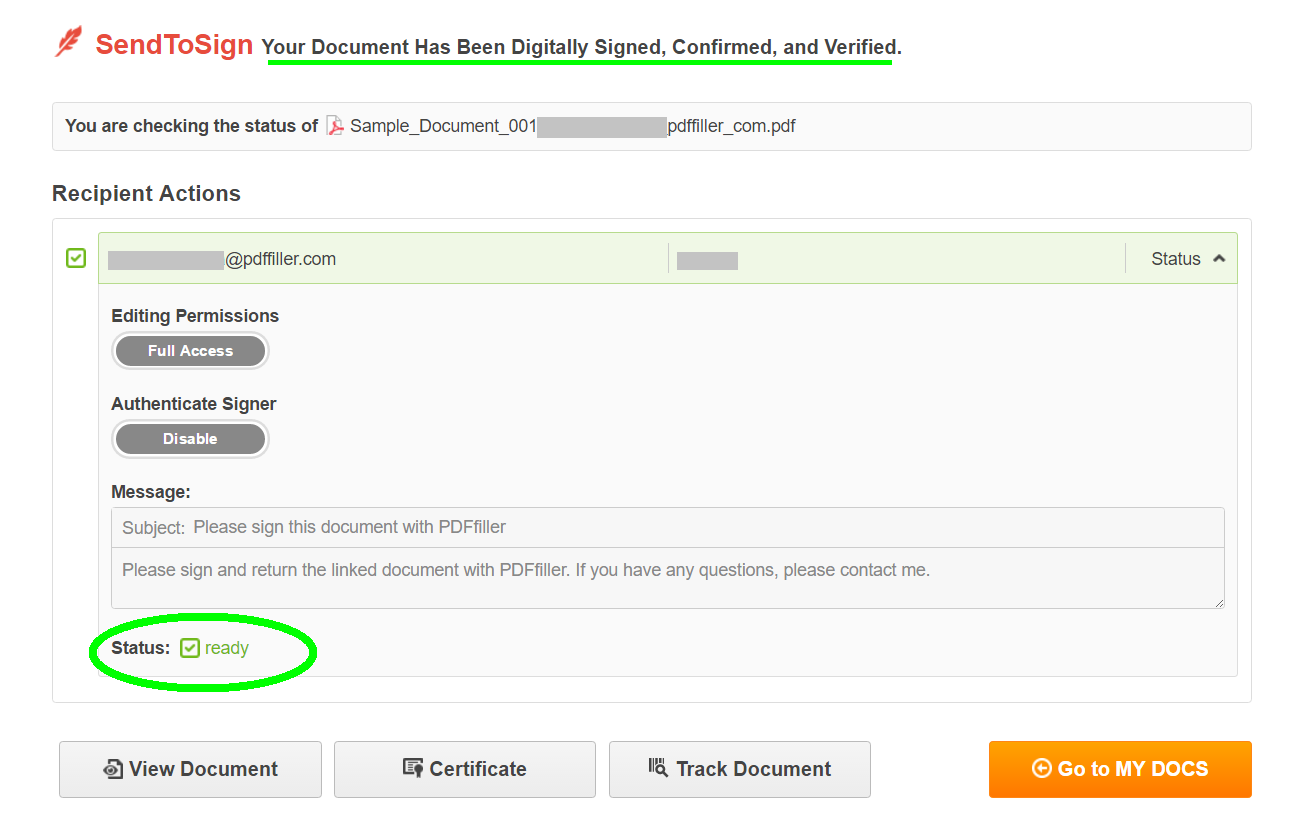Click the SendToSign feather logo icon
The width and height of the screenshot is (1291, 822).
[69, 42]
